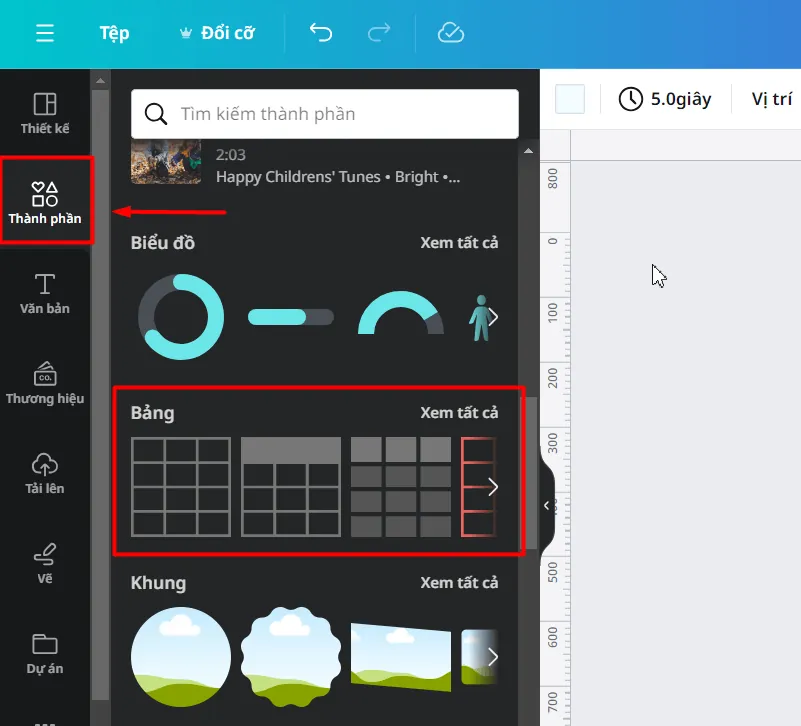Set page duration via 5.0giây button

click(x=665, y=99)
